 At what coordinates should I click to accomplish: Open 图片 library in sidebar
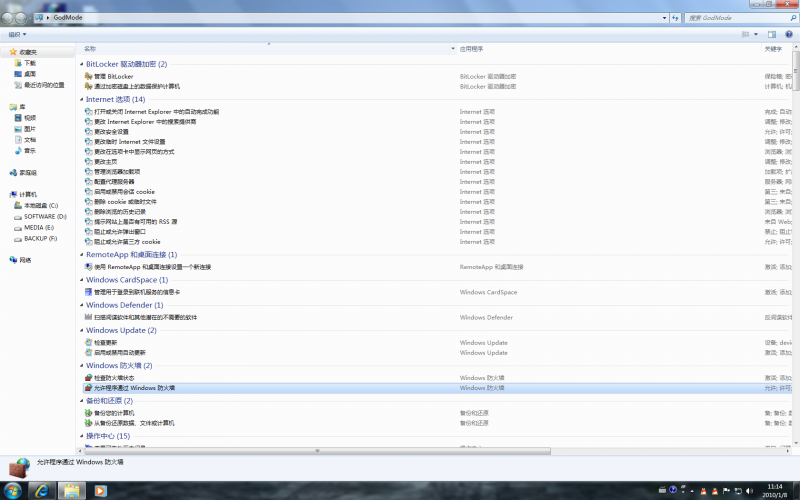(x=25, y=129)
